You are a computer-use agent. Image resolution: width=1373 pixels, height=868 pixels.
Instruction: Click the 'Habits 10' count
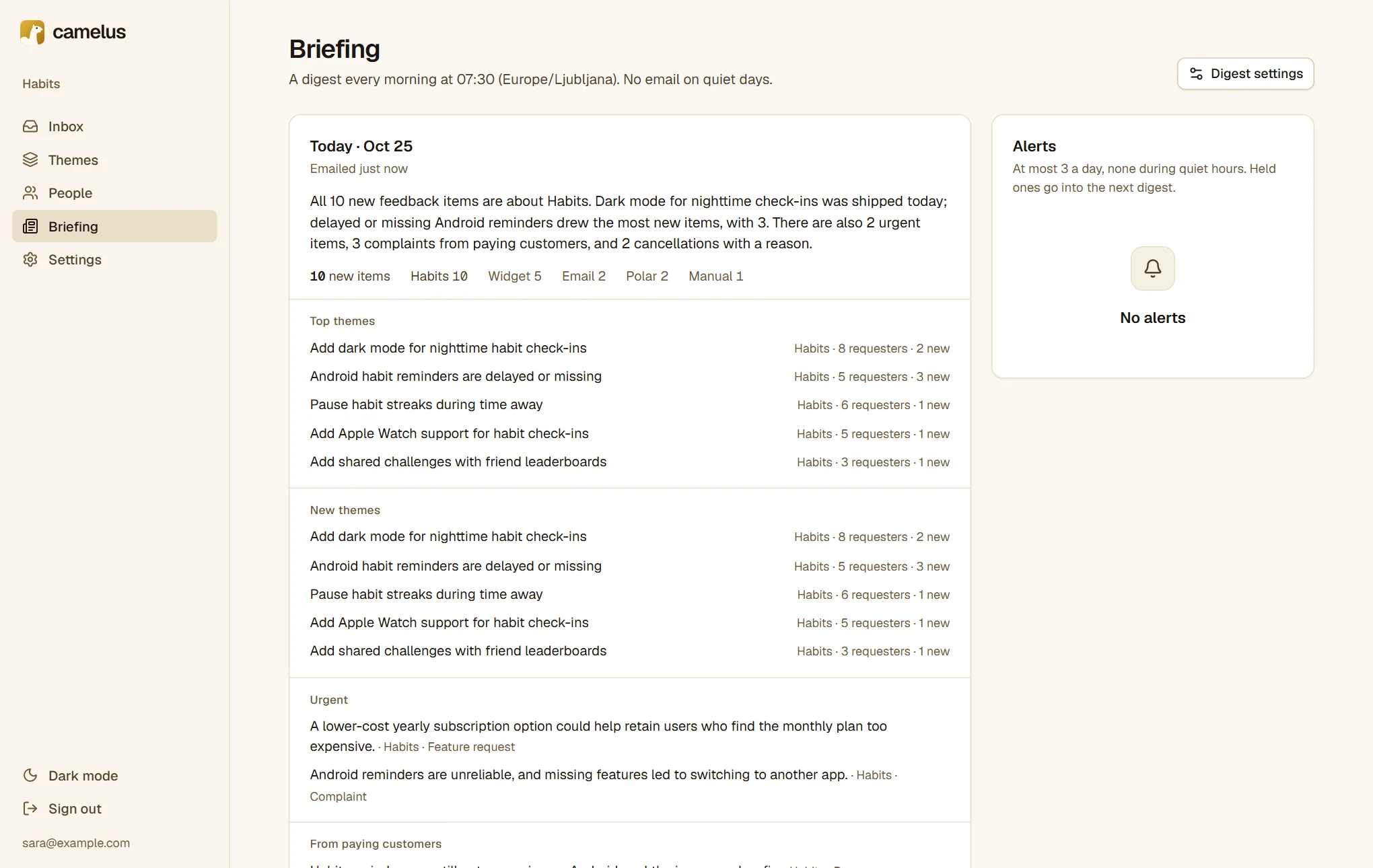(x=439, y=277)
